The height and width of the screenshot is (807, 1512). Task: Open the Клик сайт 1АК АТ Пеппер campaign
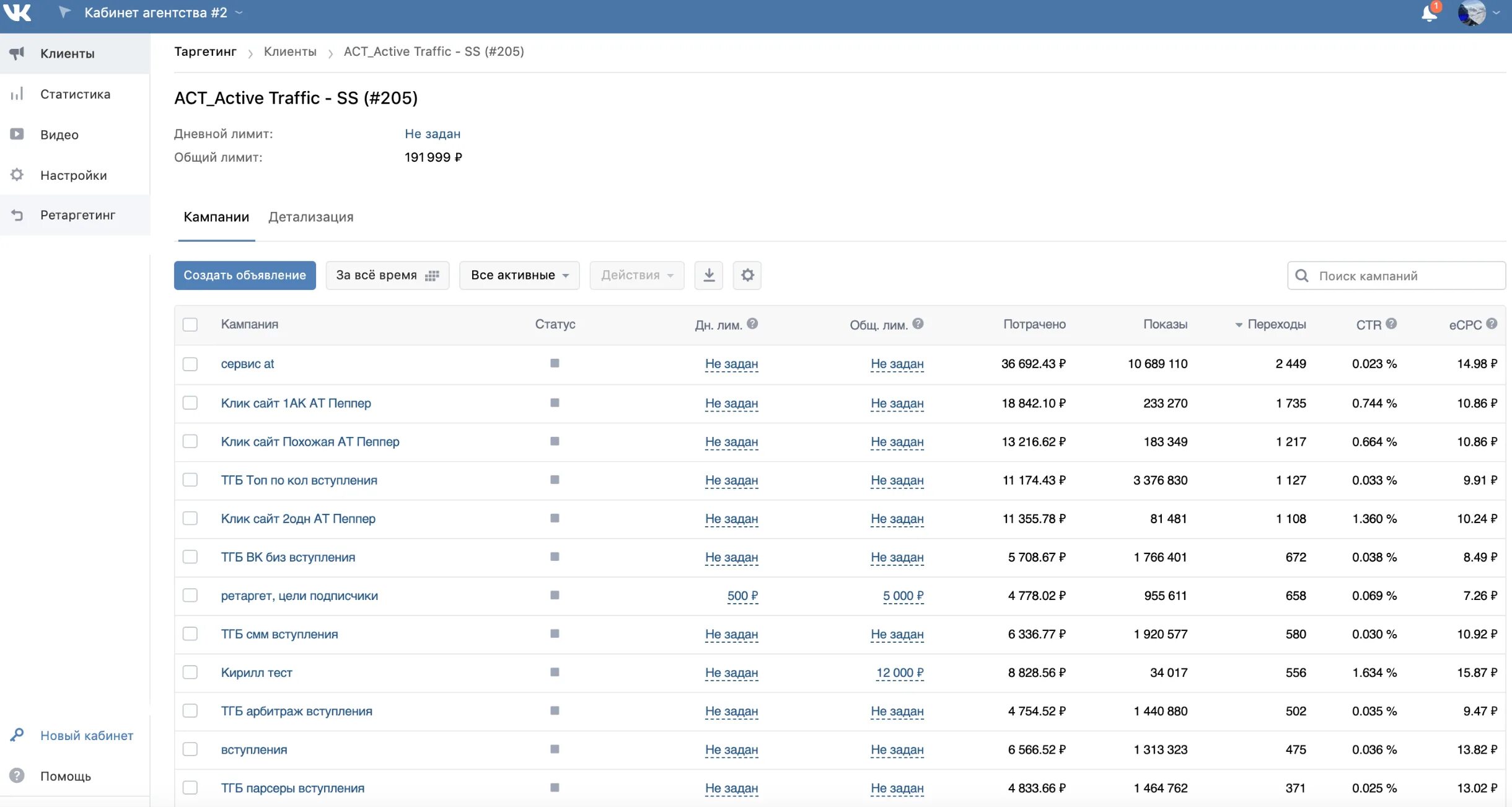point(296,403)
